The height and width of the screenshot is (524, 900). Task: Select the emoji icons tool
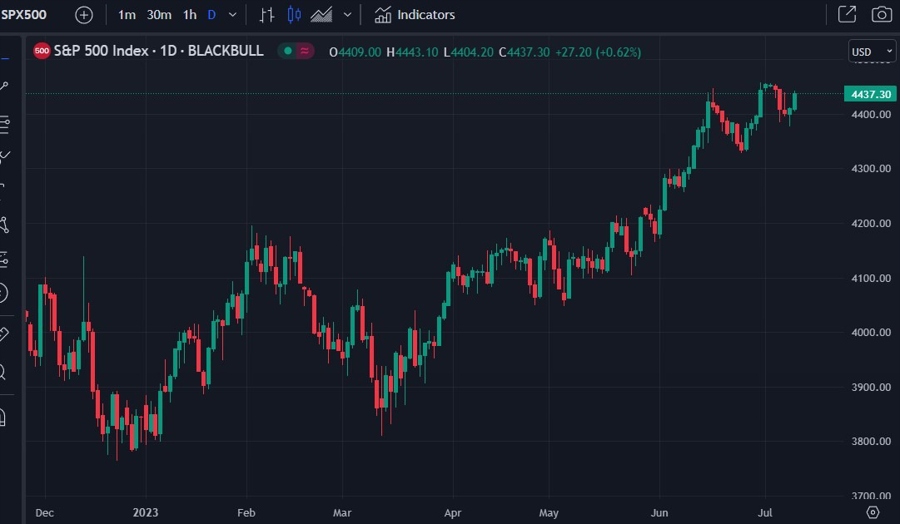click(x=3, y=293)
